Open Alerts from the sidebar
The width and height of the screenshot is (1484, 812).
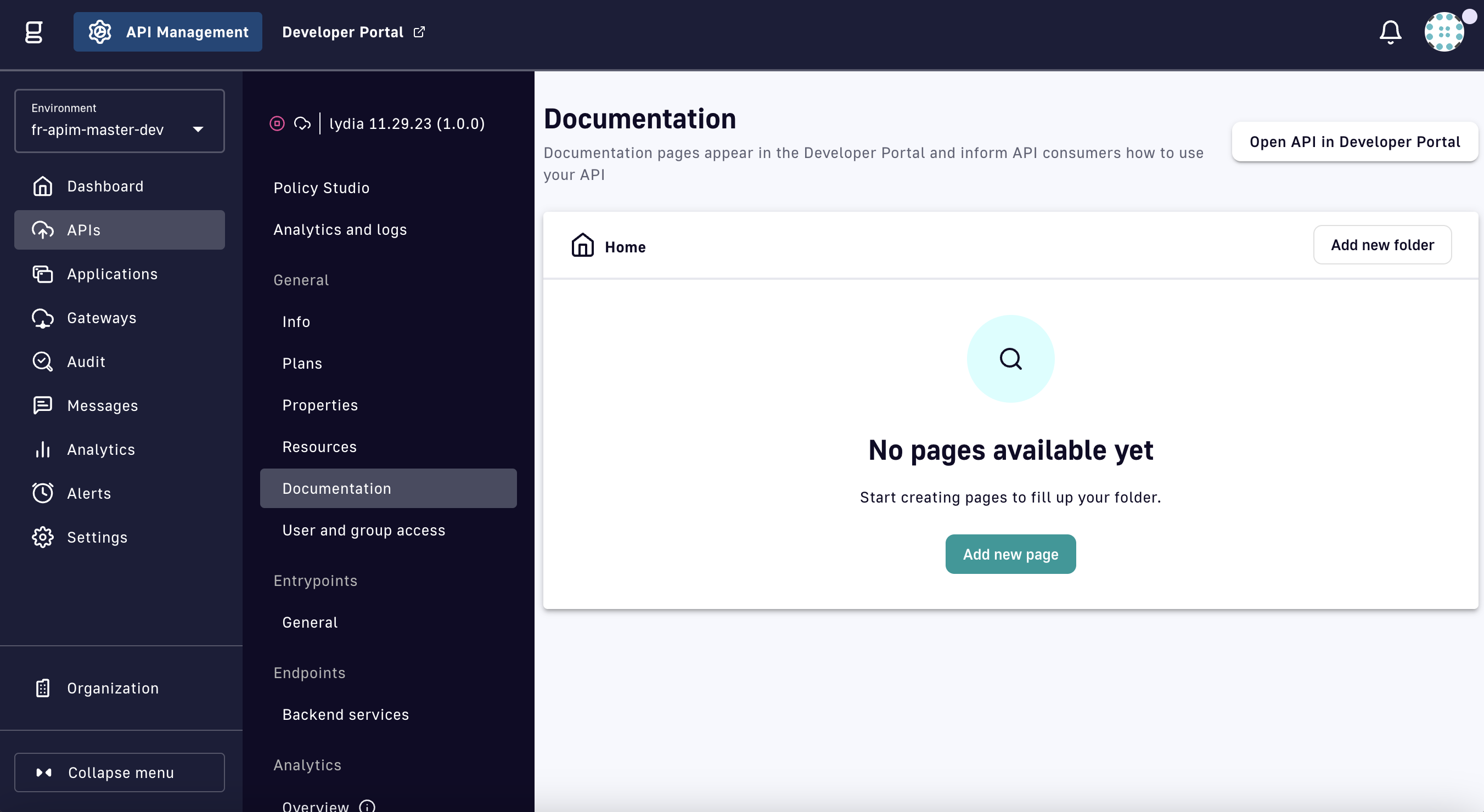[x=89, y=494]
